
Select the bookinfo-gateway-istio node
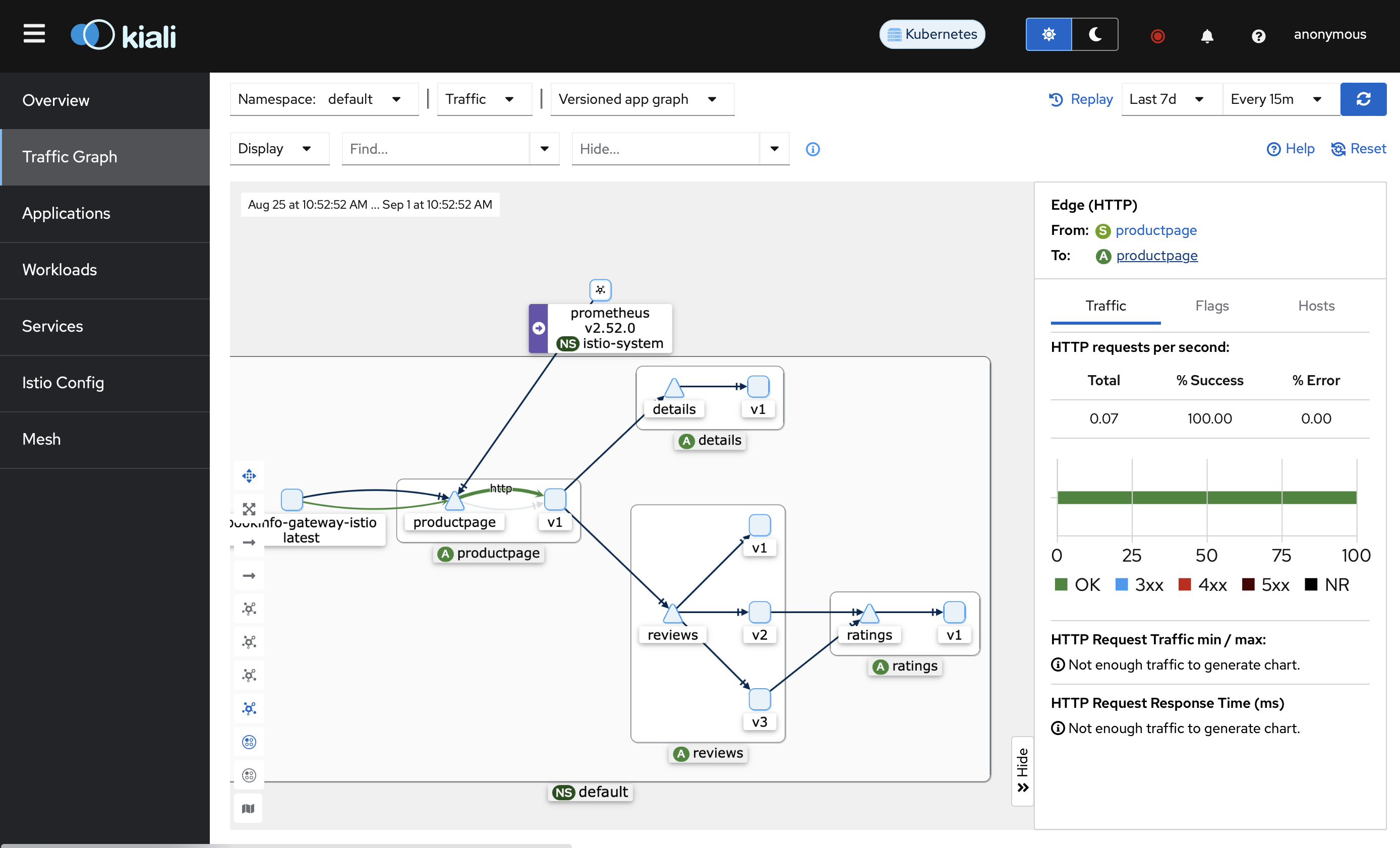coord(292,500)
